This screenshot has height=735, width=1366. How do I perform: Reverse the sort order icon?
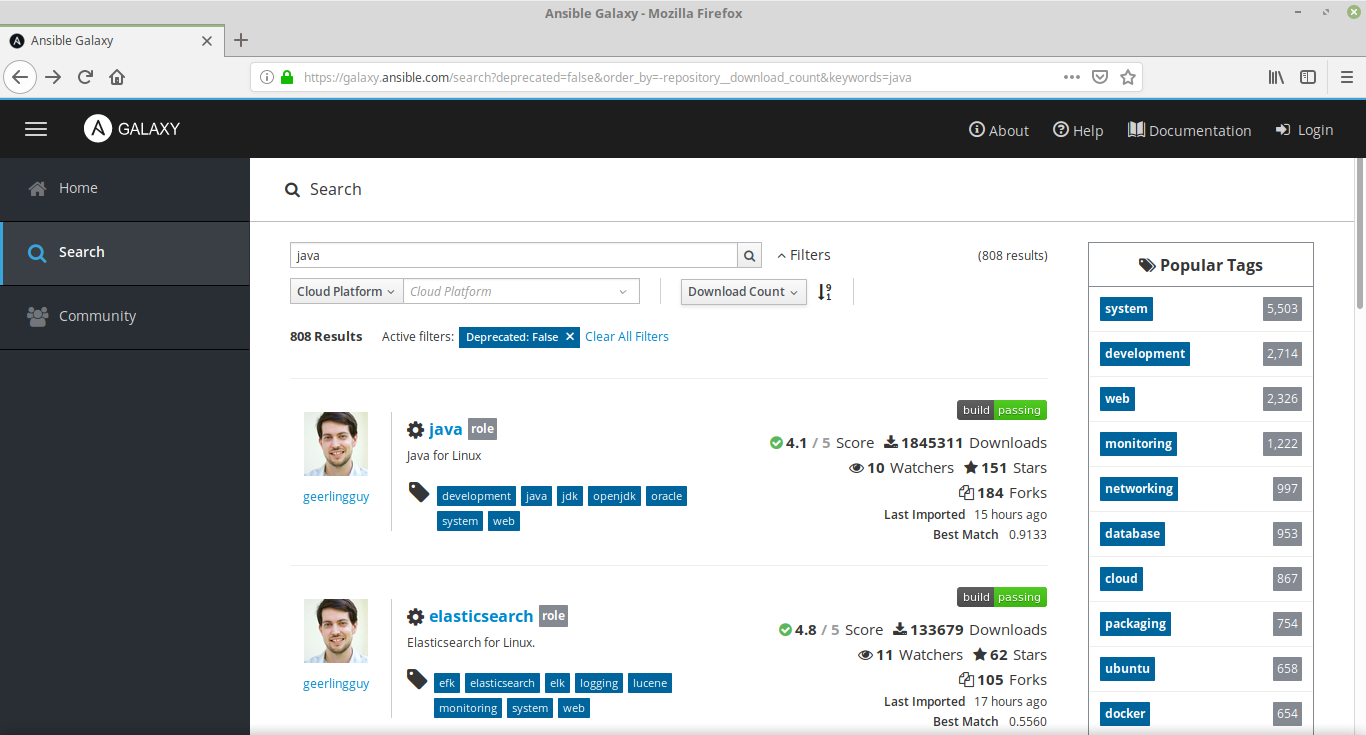click(824, 291)
